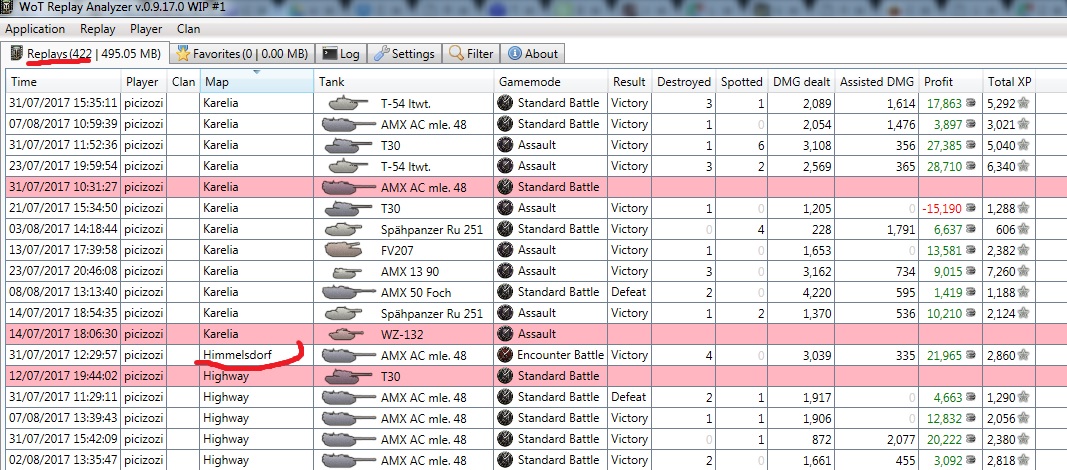Click the XP star icon beside 5,292
Screen dimensions: 1067x470
[1023, 103]
